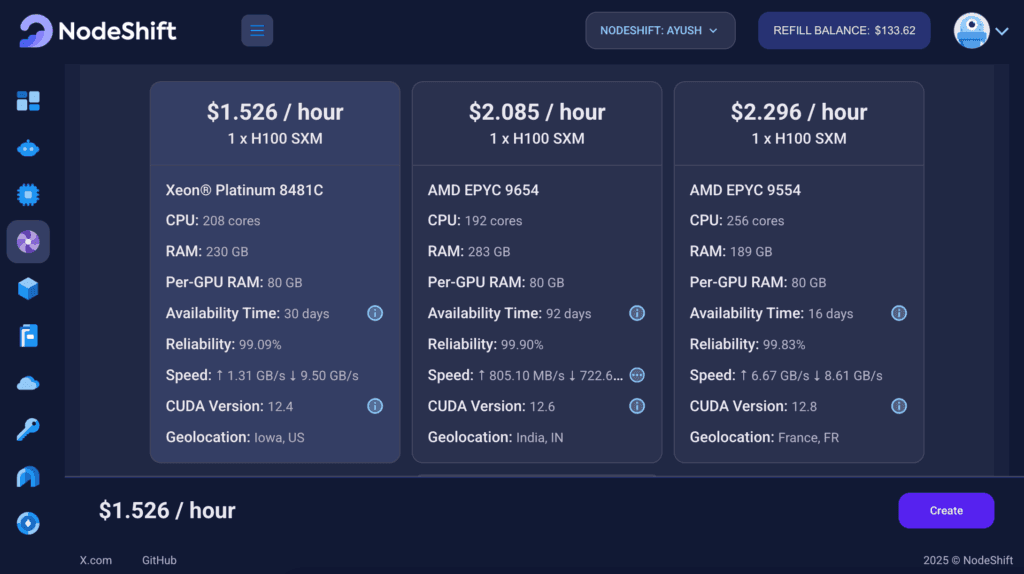
Task: Open the key icon in sidebar
Action: pyautogui.click(x=28, y=430)
